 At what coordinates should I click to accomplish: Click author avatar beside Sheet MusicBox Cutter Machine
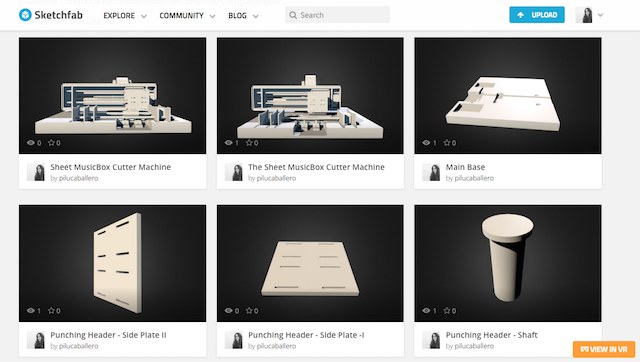tap(36, 172)
